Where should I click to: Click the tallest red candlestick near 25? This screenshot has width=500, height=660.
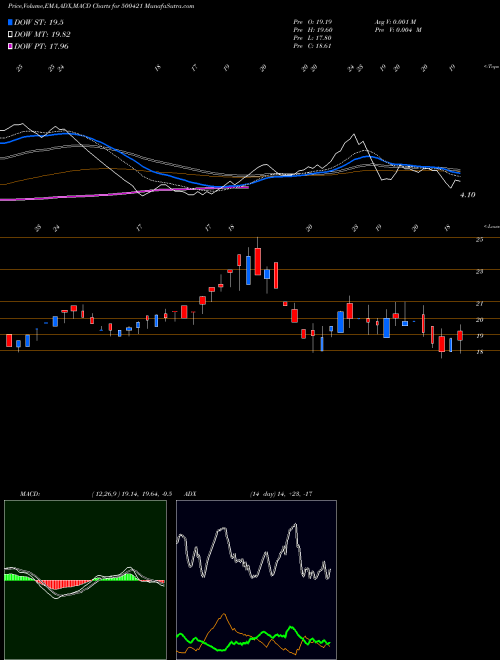[x=258, y=261]
